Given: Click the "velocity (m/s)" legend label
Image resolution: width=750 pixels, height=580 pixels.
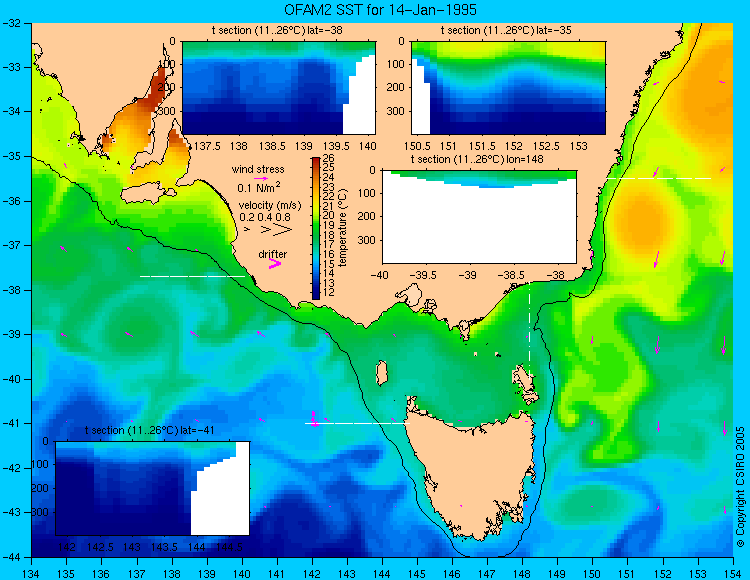Looking at the screenshot, I should tap(270, 206).
